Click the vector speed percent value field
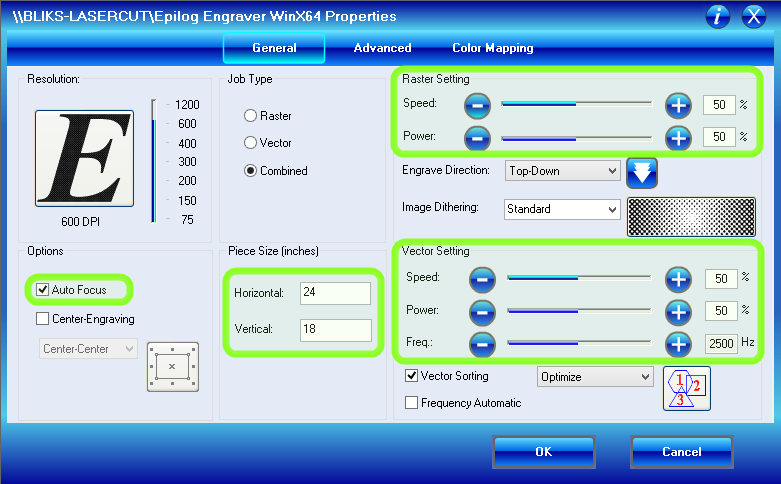 721,279
